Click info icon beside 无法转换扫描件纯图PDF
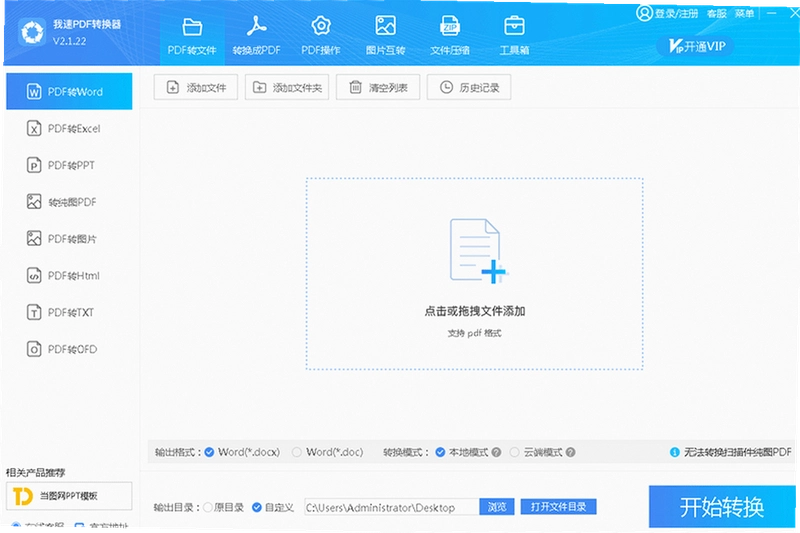Screen dimensions: 800x533 pyautogui.click(x=674, y=452)
